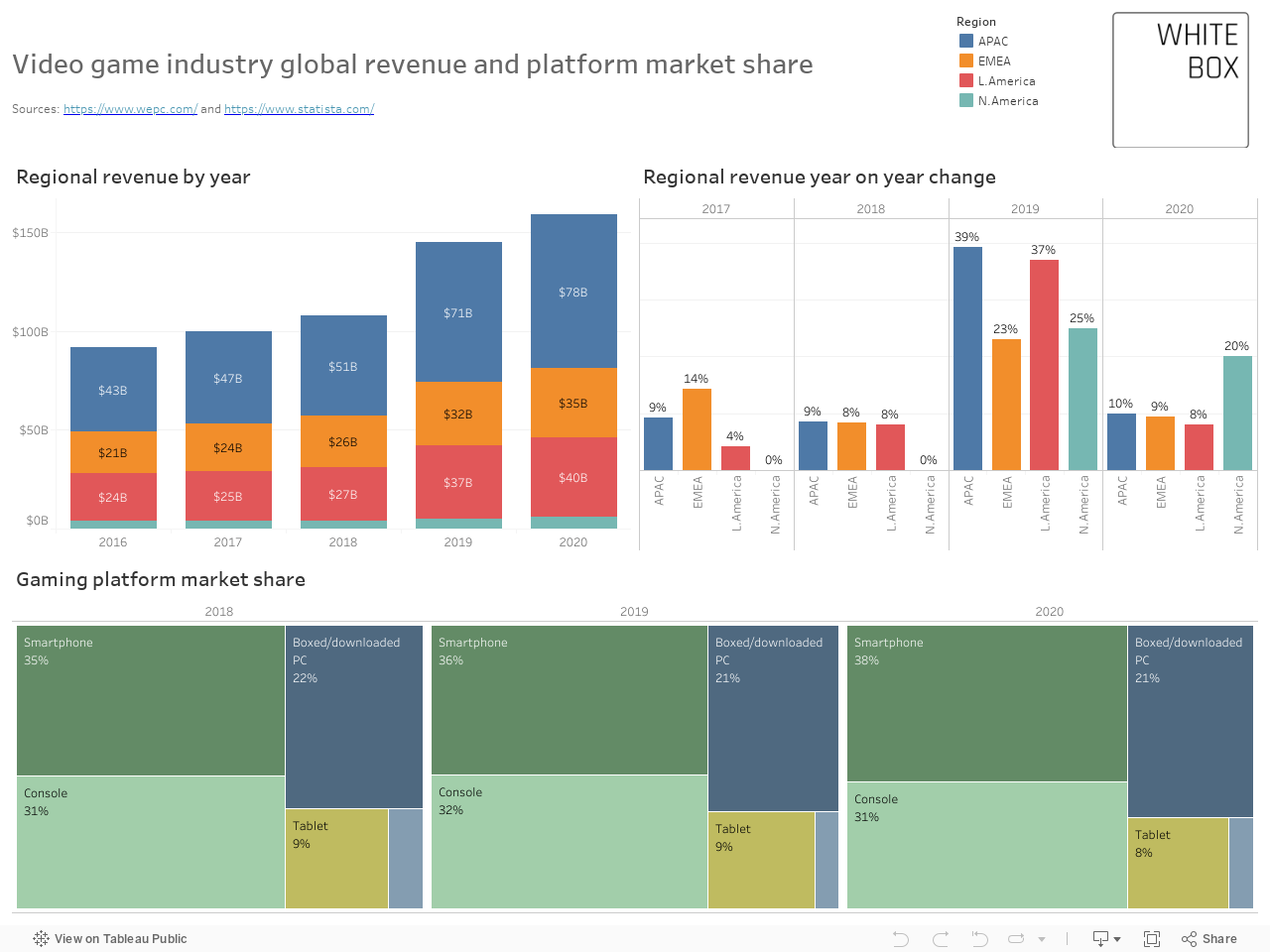Open the replay speed dropdown caret
1270x952 pixels.
click(x=1042, y=939)
